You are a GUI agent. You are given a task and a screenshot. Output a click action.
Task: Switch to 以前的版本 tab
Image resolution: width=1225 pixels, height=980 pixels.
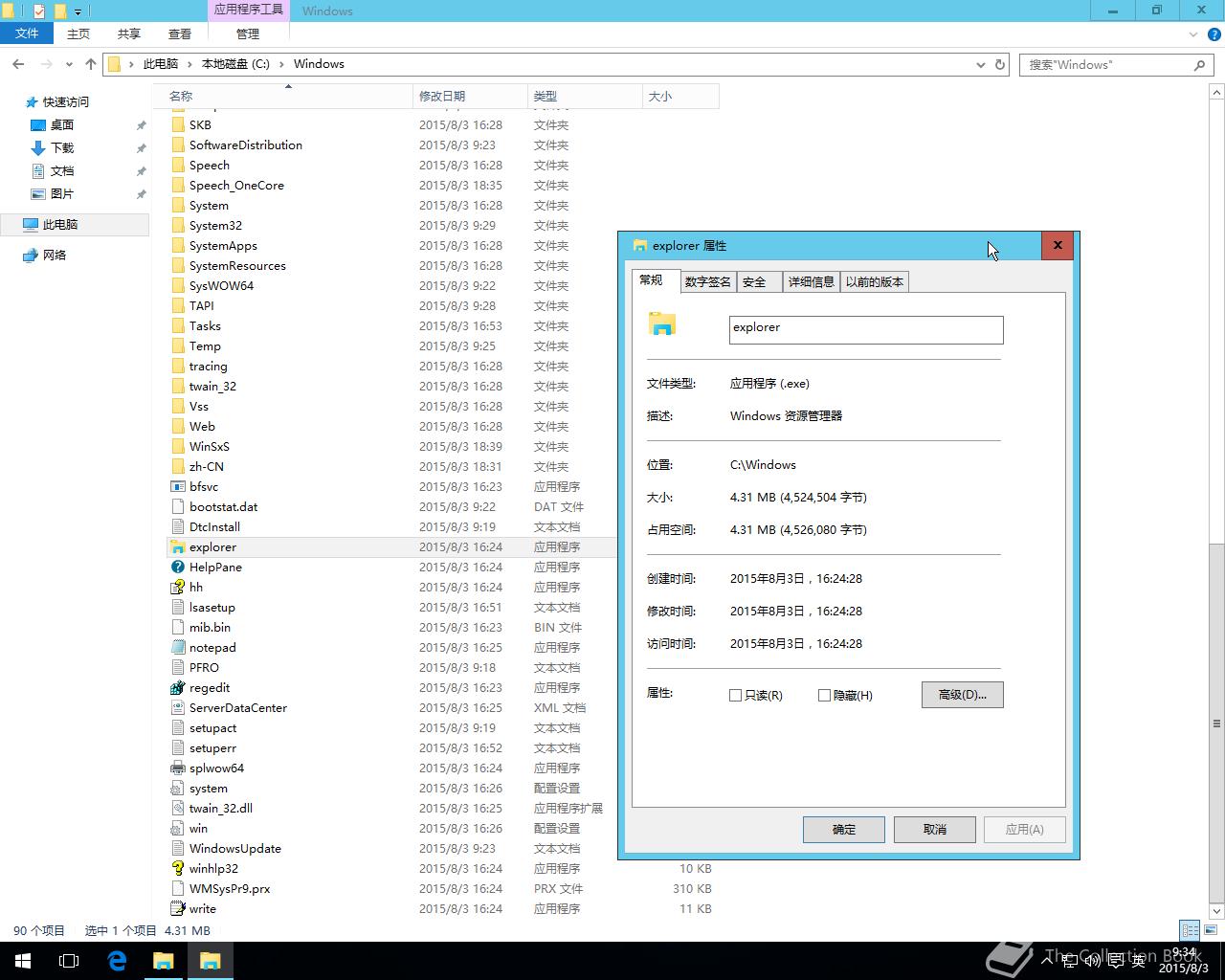point(875,282)
